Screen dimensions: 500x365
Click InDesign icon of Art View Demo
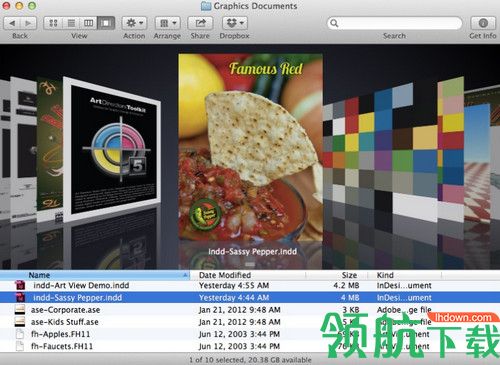pos(20,285)
